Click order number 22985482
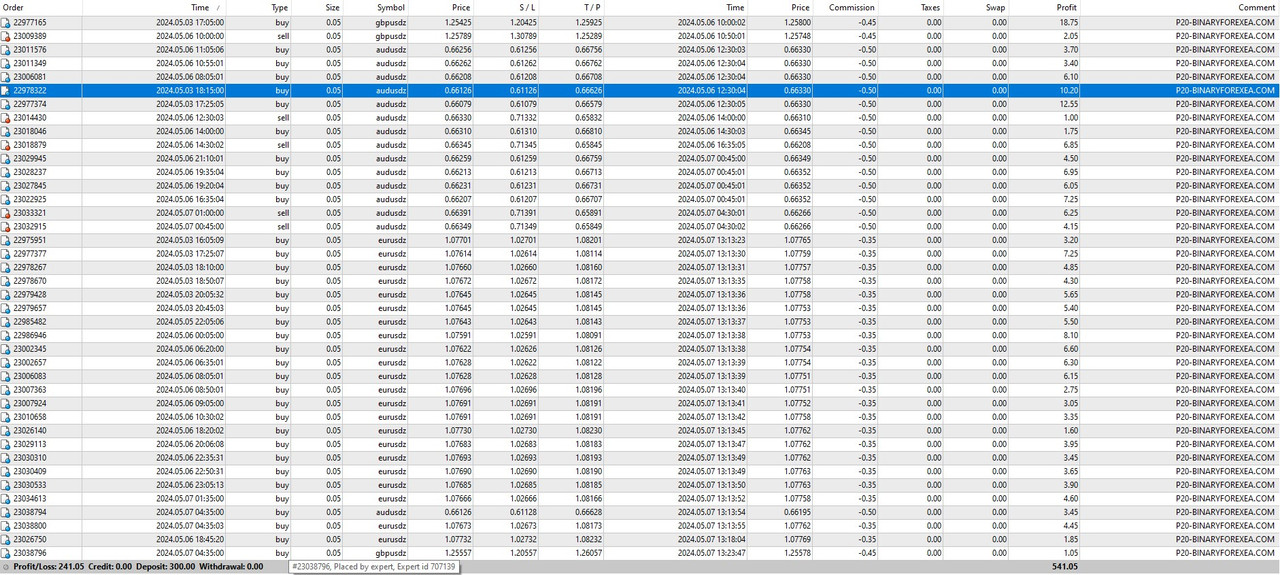 (x=30, y=322)
